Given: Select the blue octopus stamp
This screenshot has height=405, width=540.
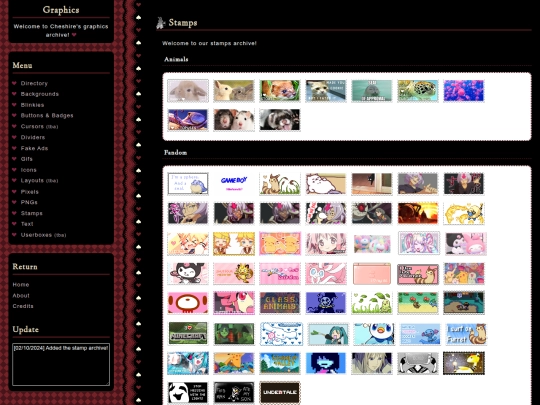Looking at the screenshot, I should click(x=188, y=120).
